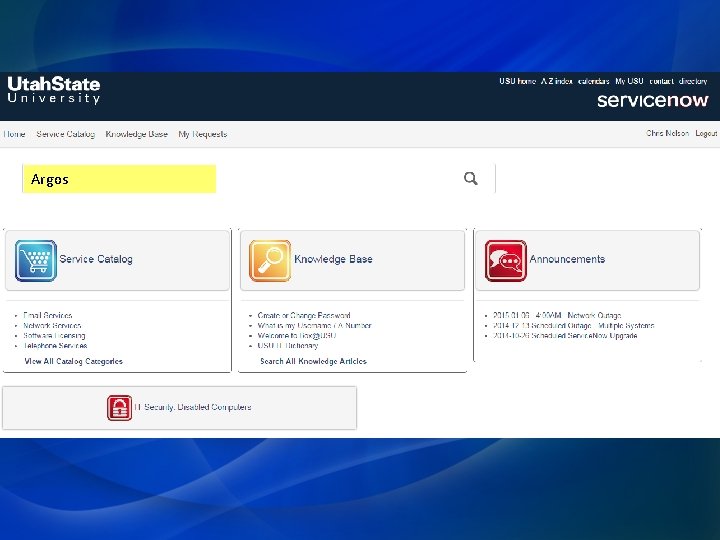Open Knowledge Base in the navigation bar
This screenshot has height=540, width=720.
[136, 134]
